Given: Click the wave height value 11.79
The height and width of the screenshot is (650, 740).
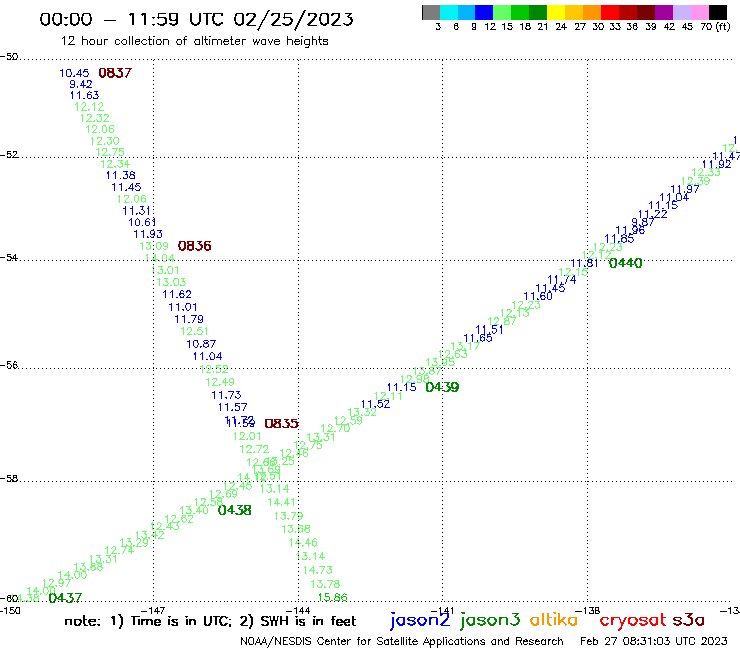Looking at the screenshot, I should click(189, 319).
